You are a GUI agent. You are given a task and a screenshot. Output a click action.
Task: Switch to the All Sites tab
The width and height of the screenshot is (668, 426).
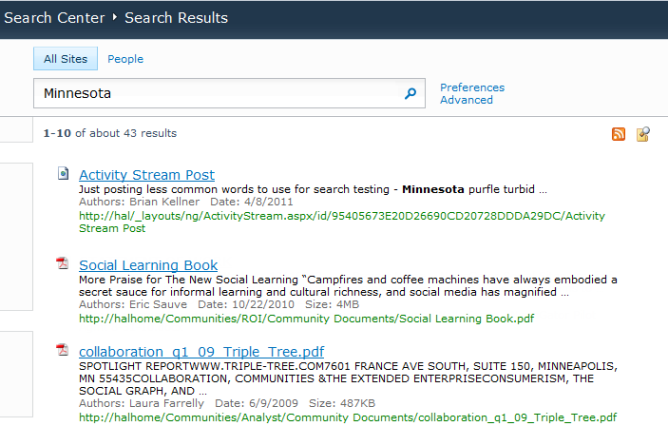pos(65,59)
